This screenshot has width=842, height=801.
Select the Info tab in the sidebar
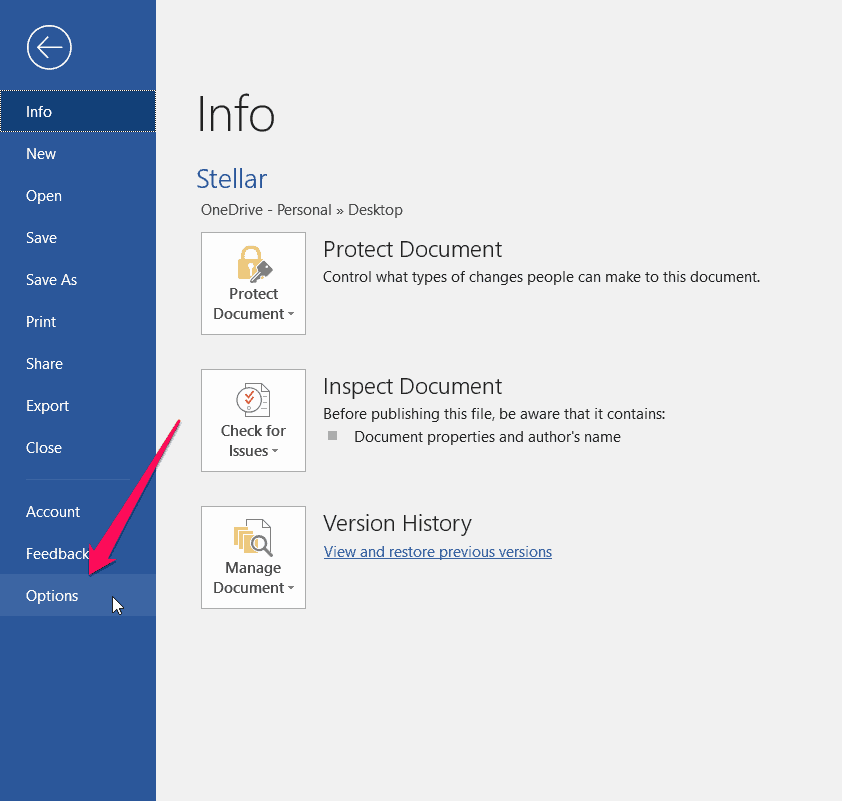(x=39, y=112)
